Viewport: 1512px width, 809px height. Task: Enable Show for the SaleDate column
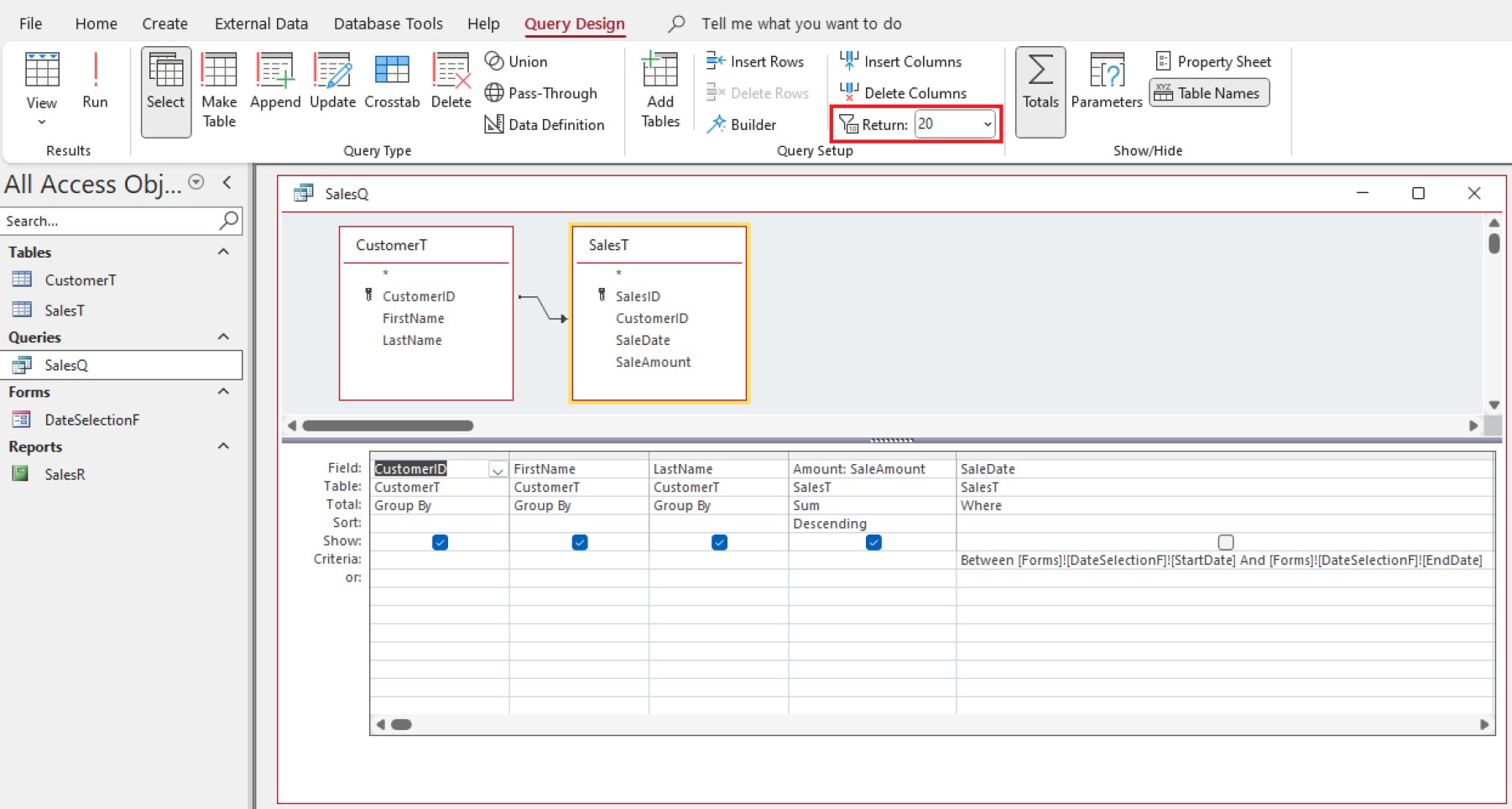pos(1226,542)
